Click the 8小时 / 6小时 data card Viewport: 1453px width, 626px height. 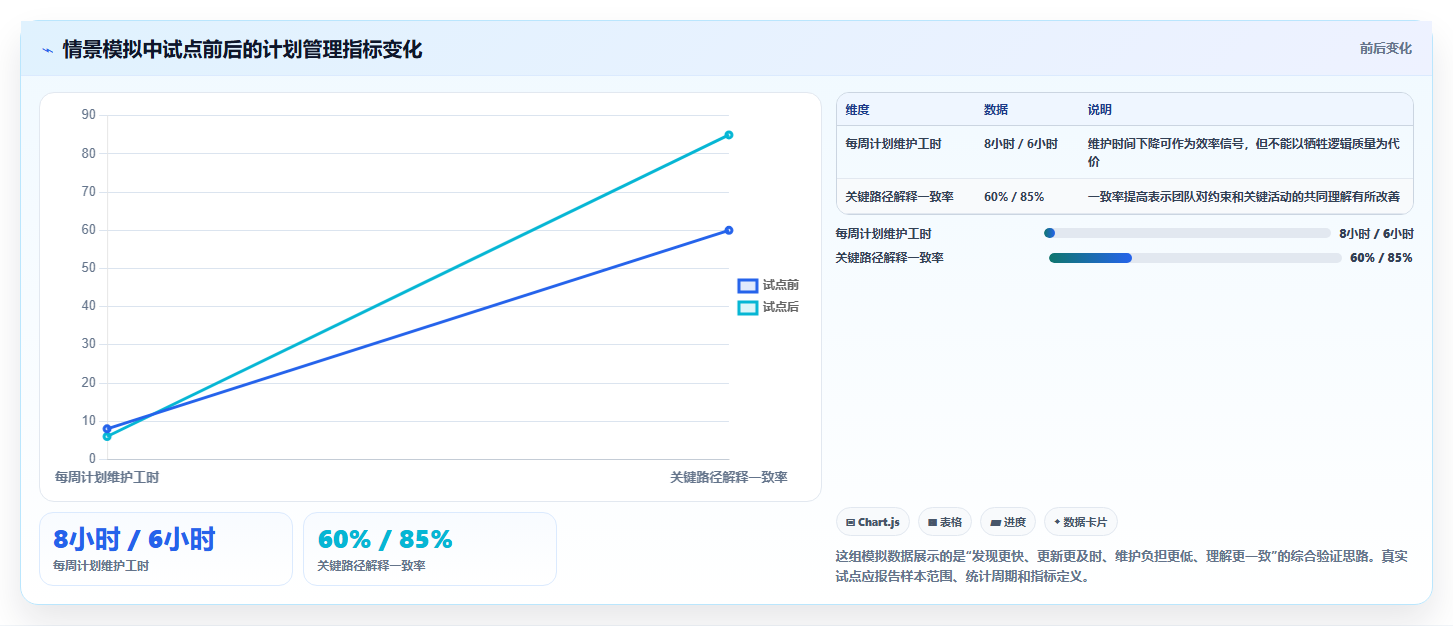(x=166, y=549)
